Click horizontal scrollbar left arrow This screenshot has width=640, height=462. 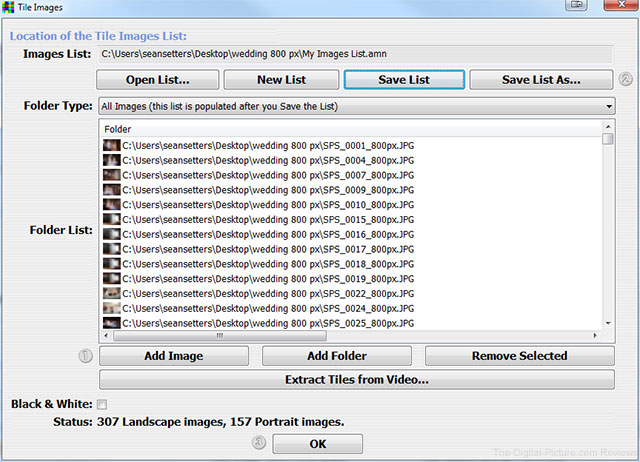tap(106, 335)
